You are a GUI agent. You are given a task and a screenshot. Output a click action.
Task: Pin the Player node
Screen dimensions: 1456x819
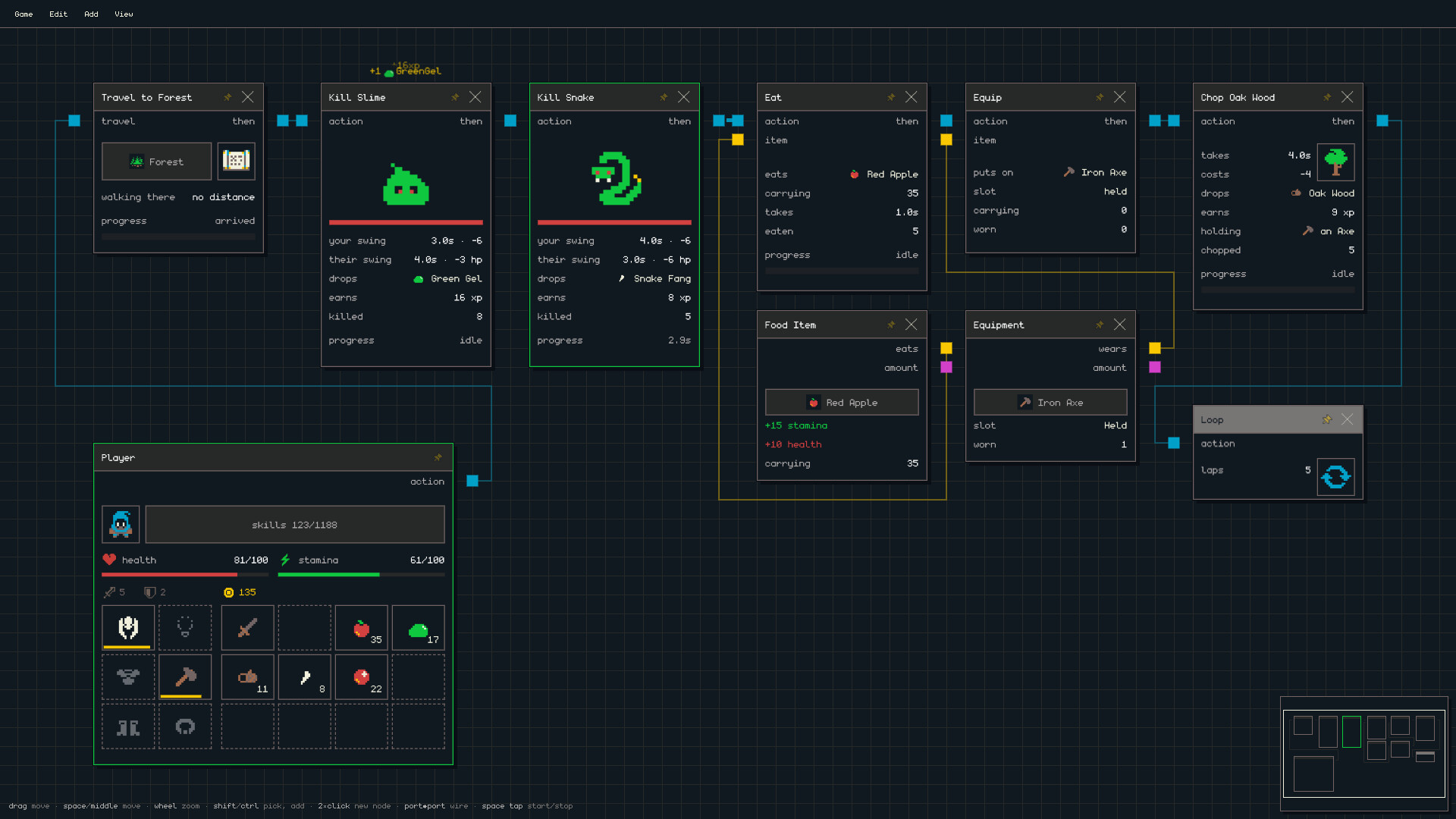click(438, 457)
